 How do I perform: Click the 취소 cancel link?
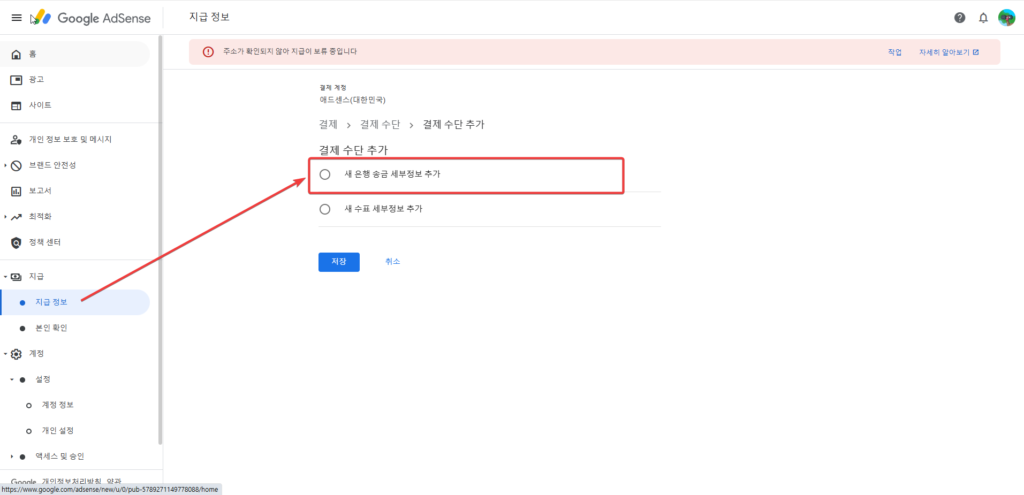click(x=392, y=261)
